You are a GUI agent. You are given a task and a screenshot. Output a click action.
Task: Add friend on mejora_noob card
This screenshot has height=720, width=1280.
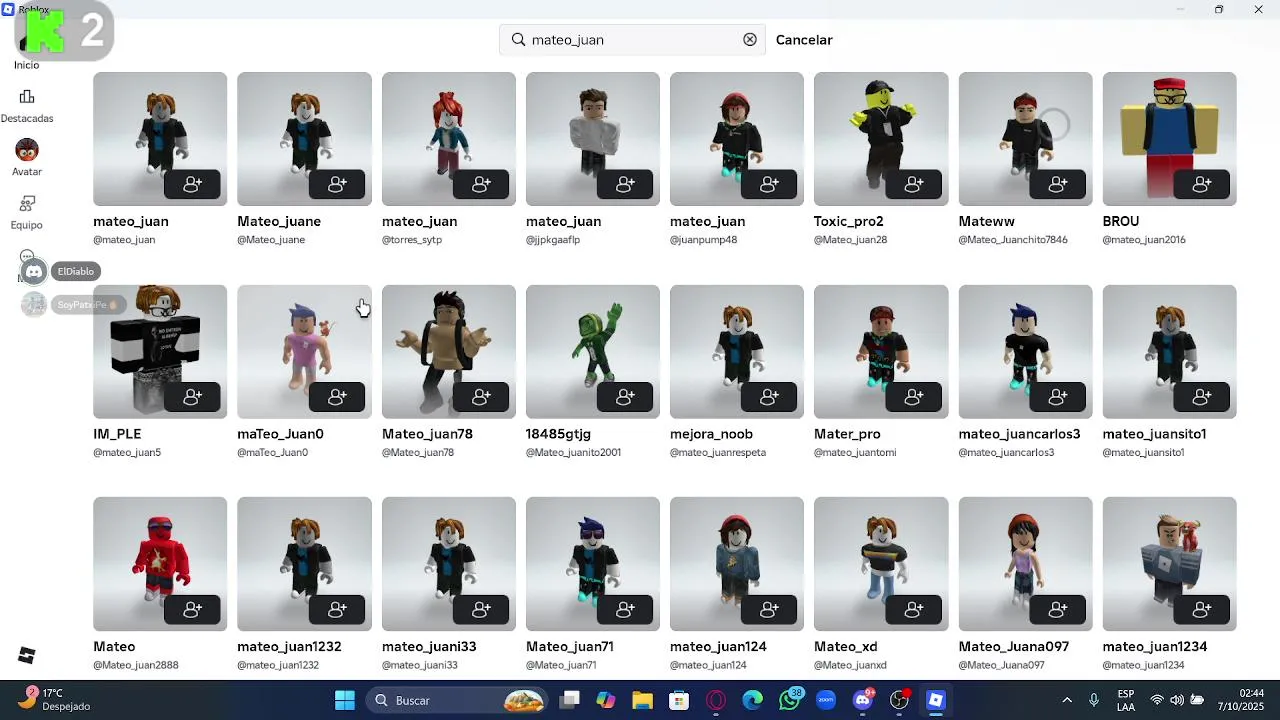coord(769,397)
